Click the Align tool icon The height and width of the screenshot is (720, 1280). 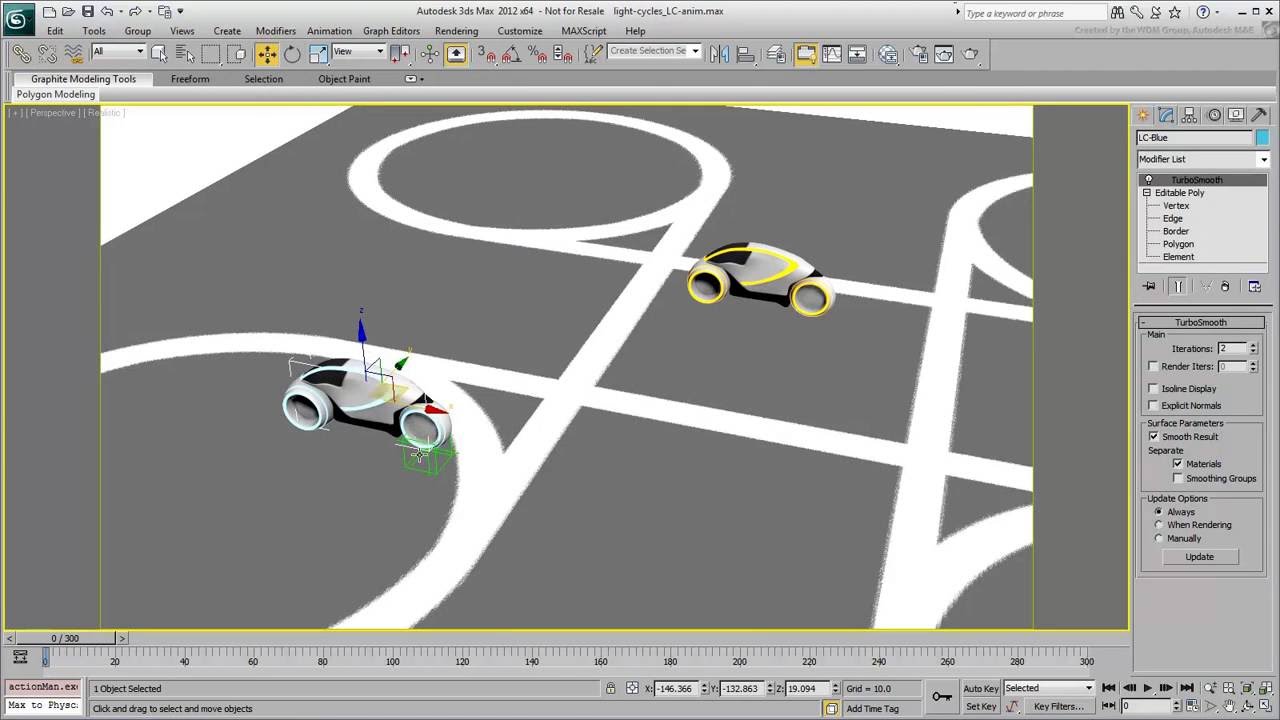tap(746, 54)
